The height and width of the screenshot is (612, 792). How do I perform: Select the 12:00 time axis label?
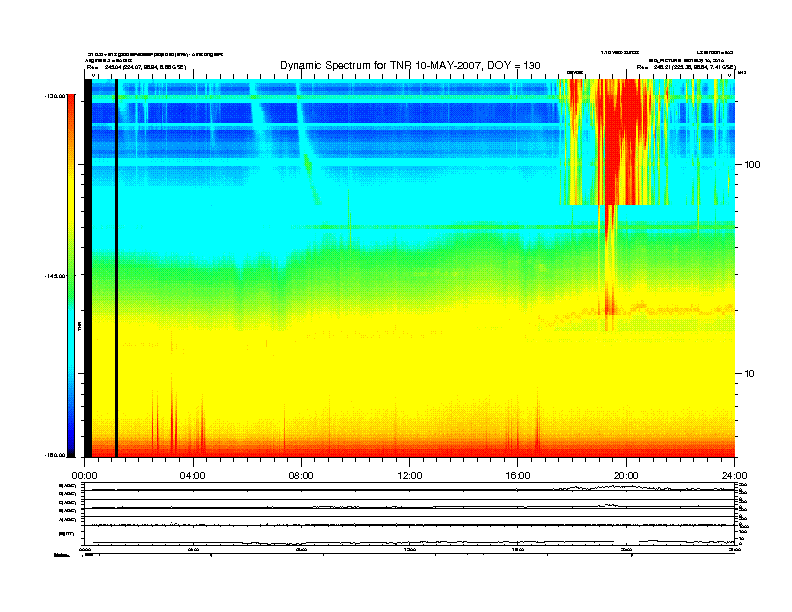(x=410, y=476)
